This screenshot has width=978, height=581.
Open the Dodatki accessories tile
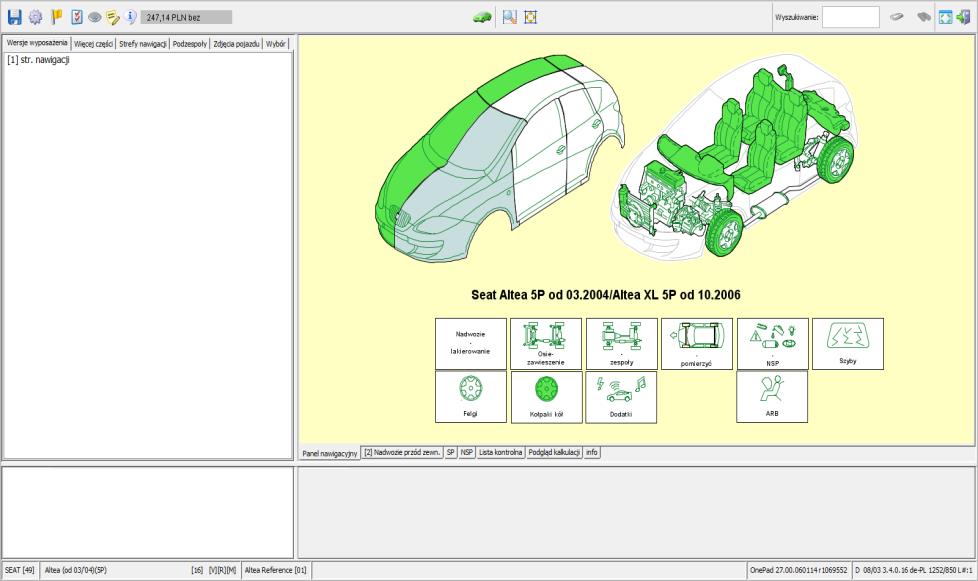coord(621,397)
